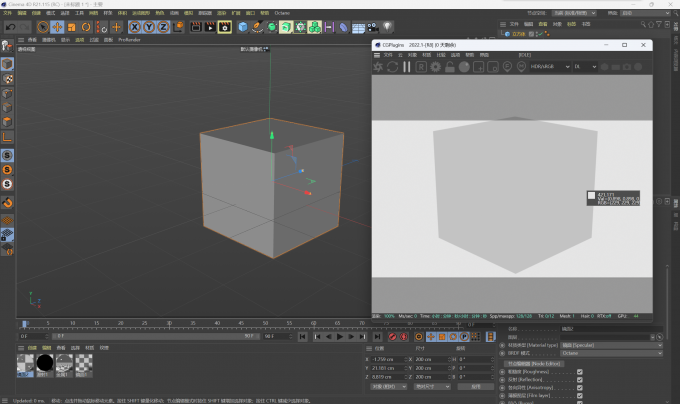
Task: Toggle X axis lock
Action: point(135,27)
